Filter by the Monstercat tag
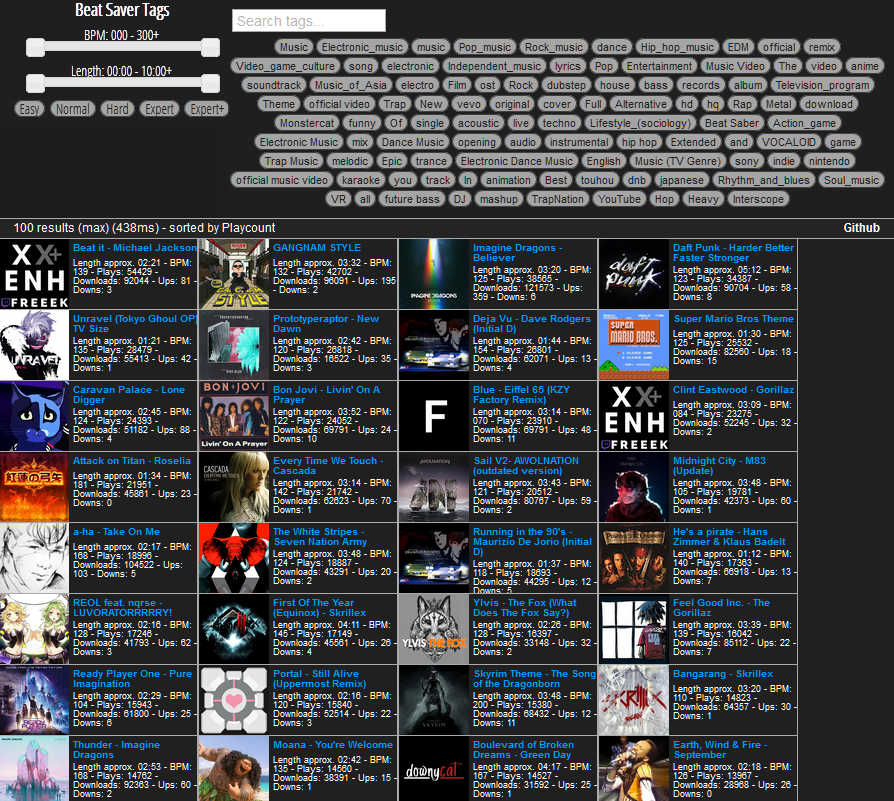 click(307, 123)
